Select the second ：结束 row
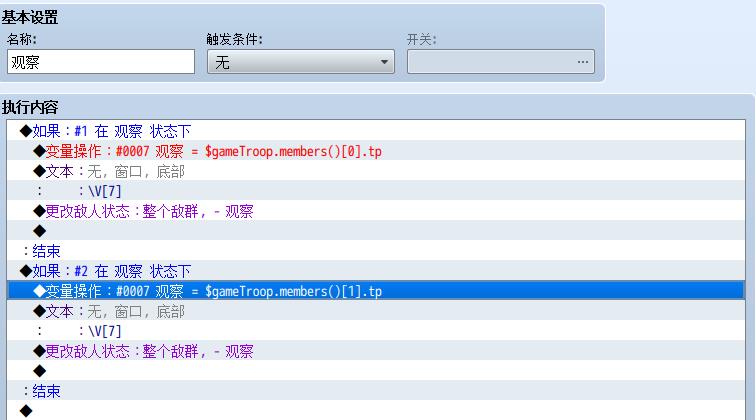 376,391
